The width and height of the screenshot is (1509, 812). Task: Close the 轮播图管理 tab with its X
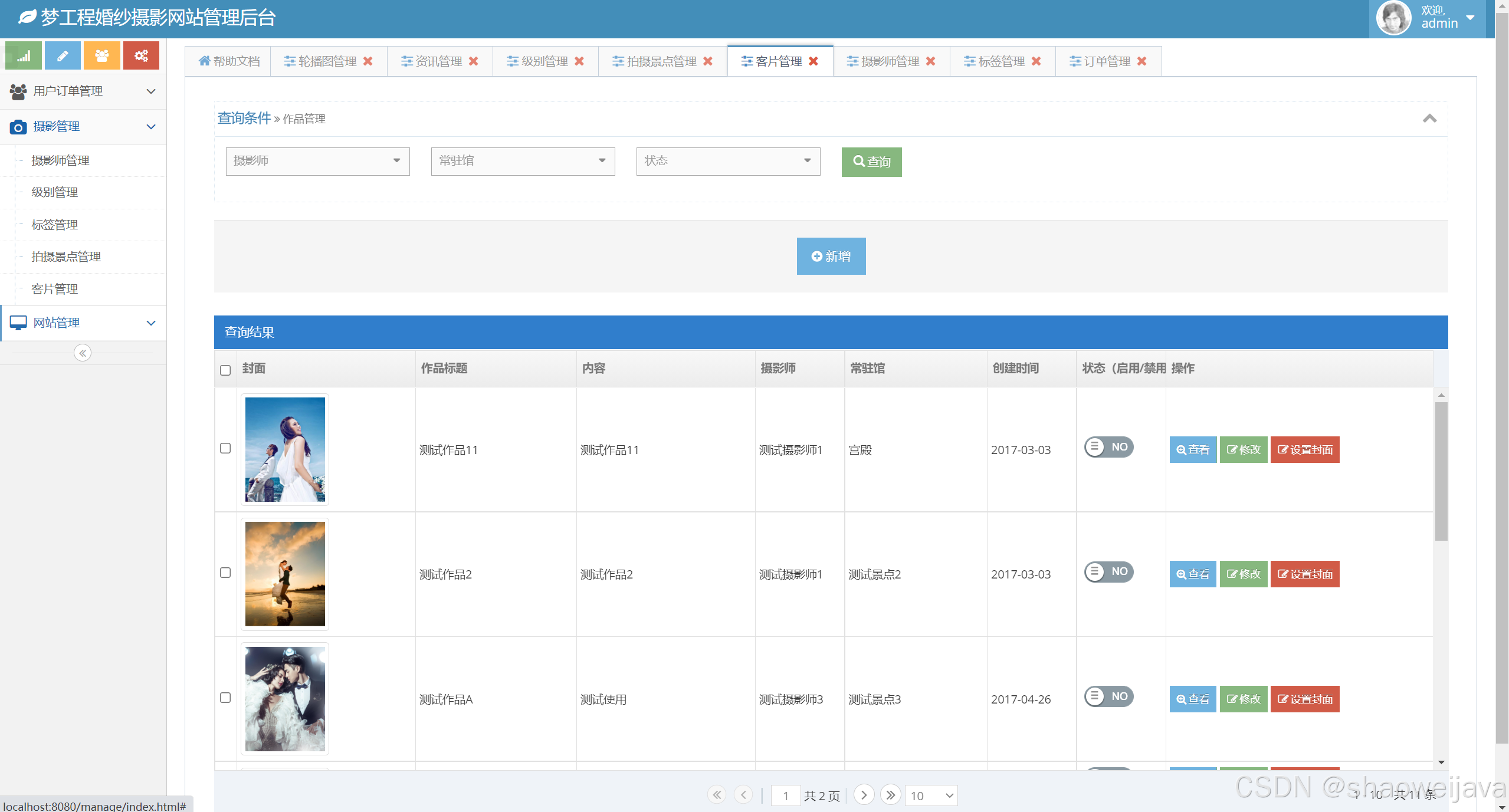368,61
